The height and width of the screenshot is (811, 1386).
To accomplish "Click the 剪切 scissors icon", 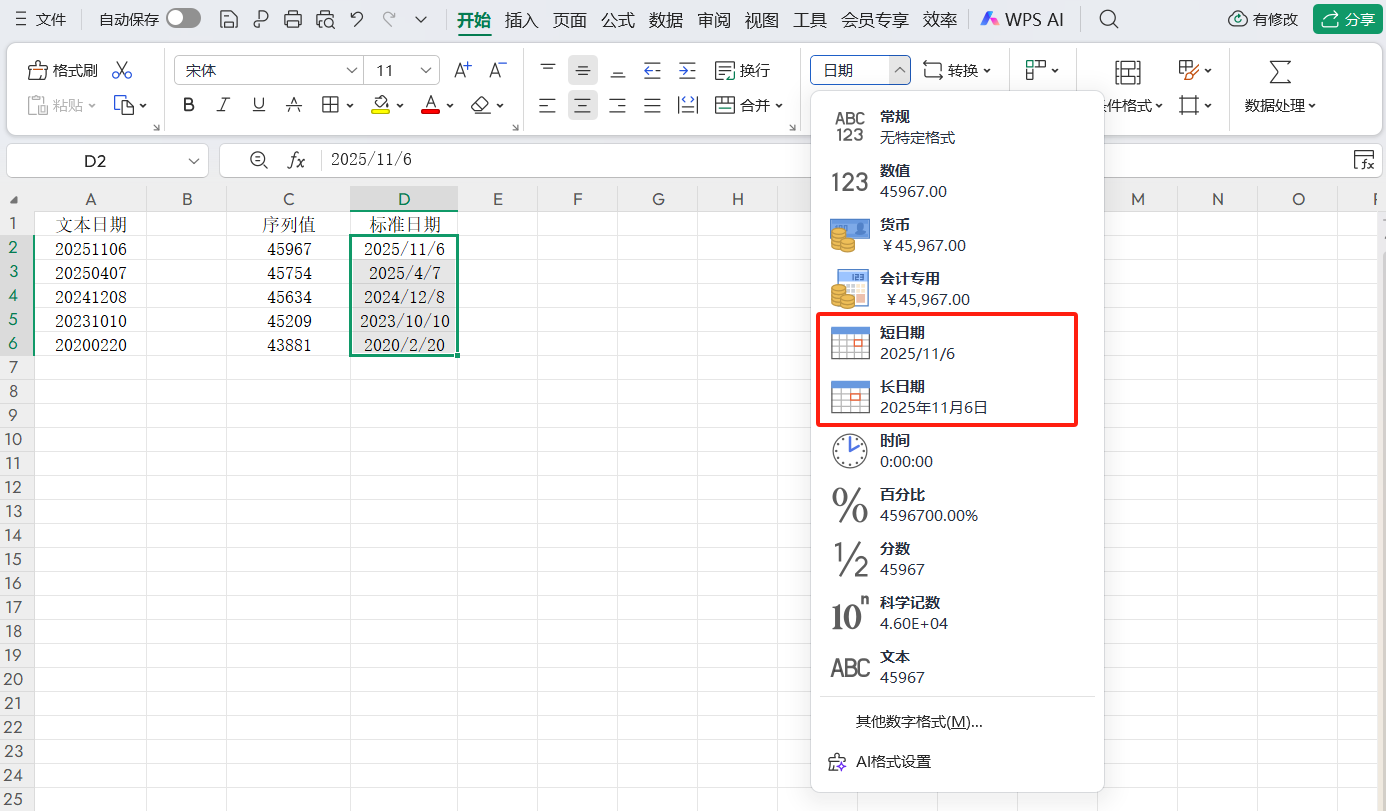I will tap(123, 69).
